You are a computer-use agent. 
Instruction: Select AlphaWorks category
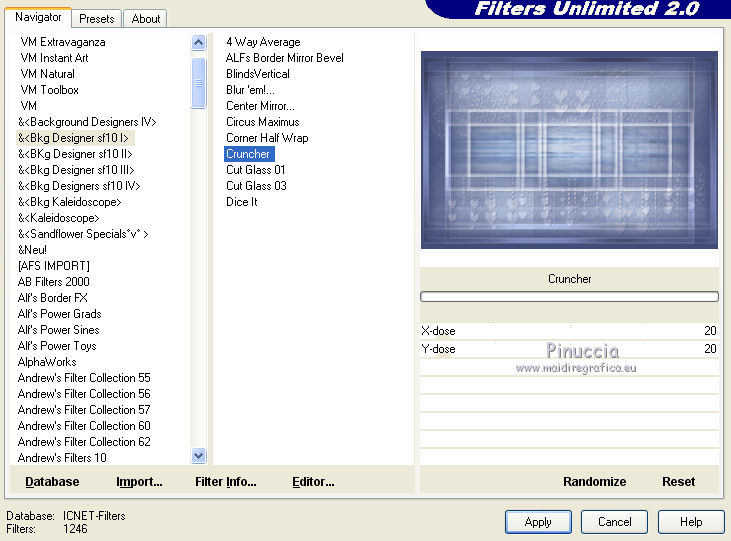click(47, 362)
